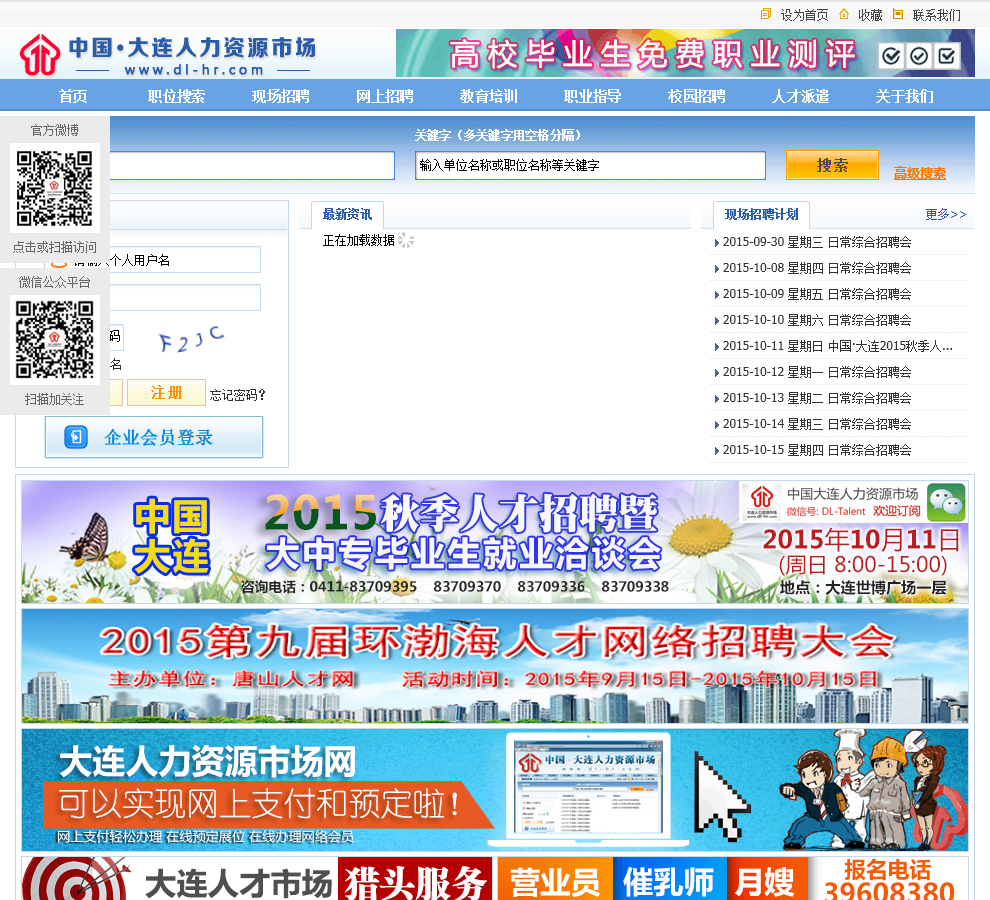Image resolution: width=990 pixels, height=900 pixels.
Task: Click the 月嫂 ad block
Action: tap(767, 879)
